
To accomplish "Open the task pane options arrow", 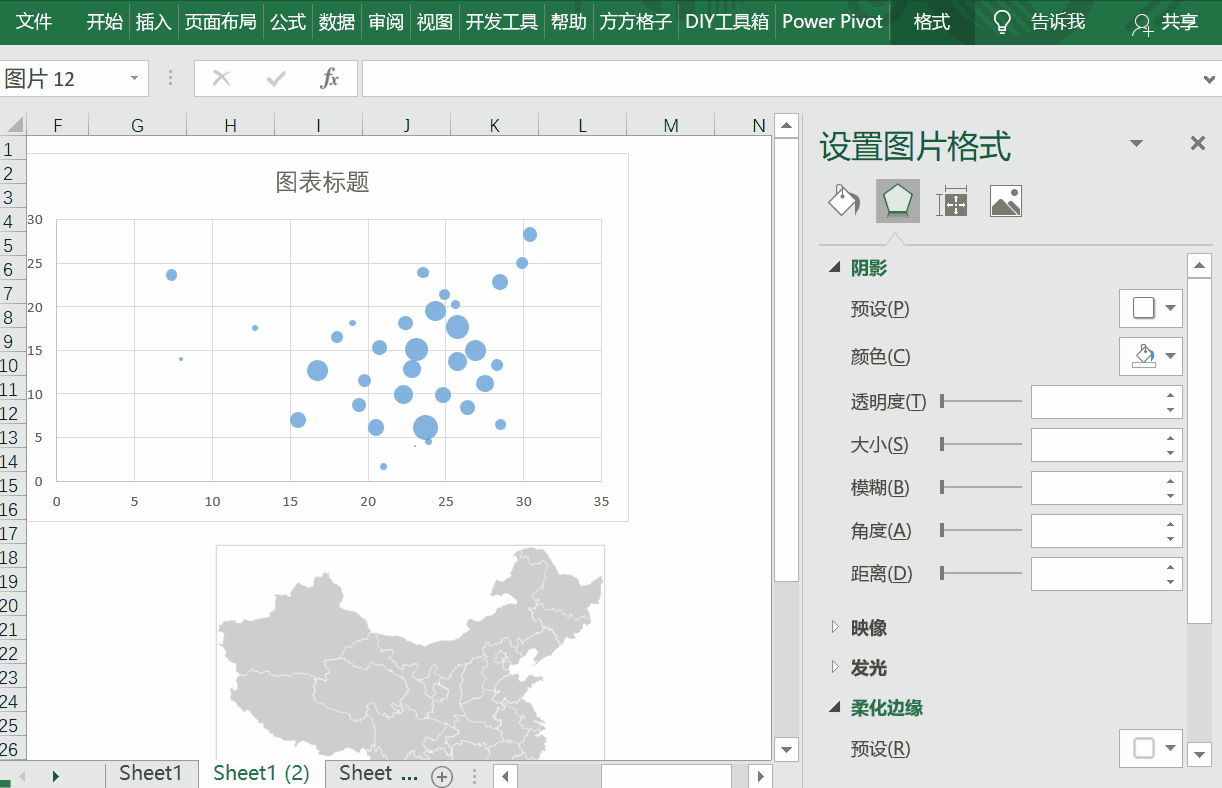I will (1136, 144).
